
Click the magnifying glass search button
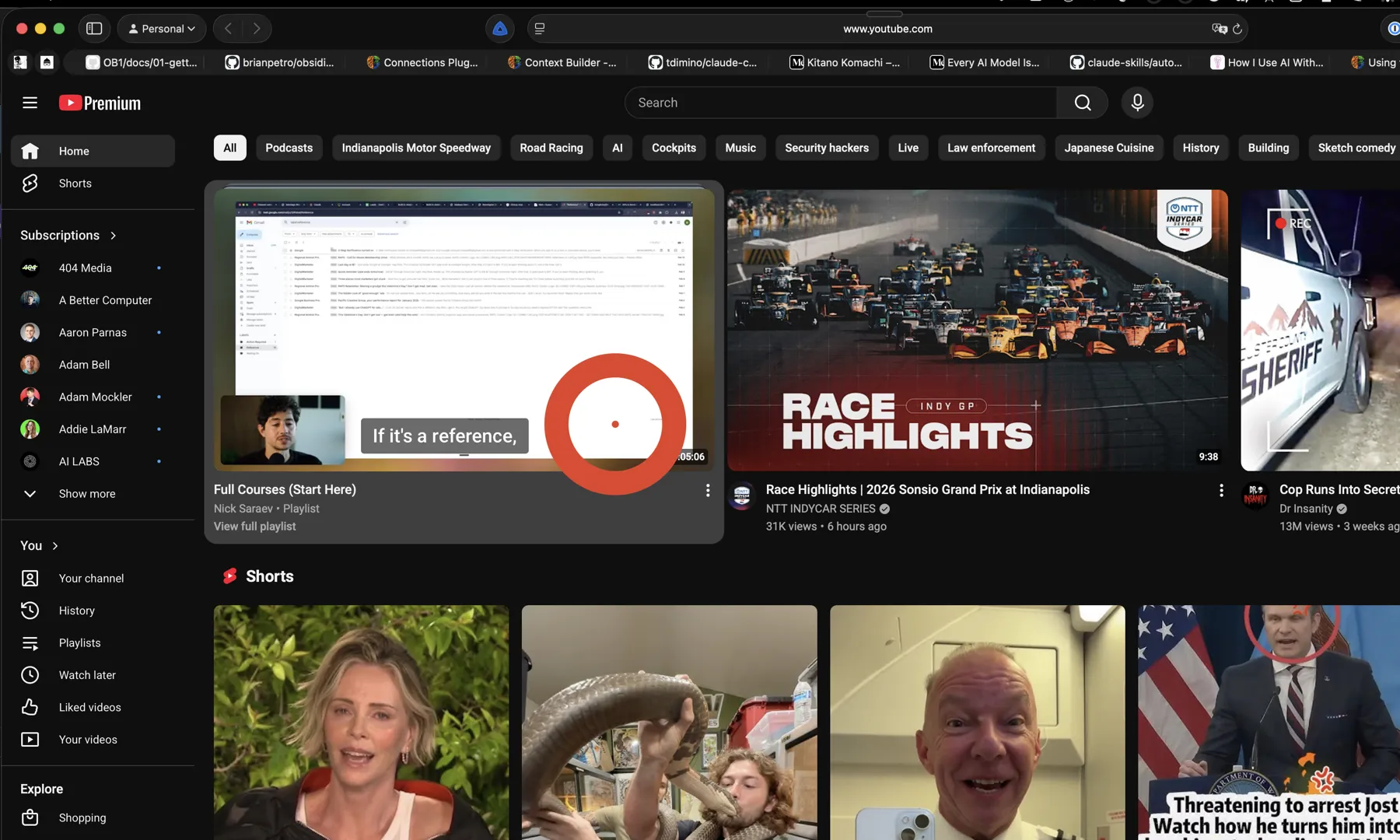click(x=1083, y=103)
